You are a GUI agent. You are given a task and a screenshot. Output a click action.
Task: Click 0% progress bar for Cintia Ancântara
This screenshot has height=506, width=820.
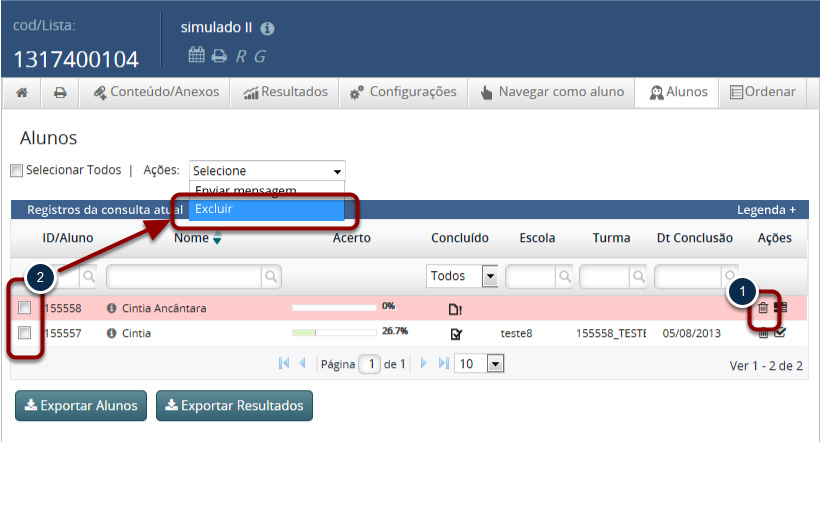click(334, 308)
